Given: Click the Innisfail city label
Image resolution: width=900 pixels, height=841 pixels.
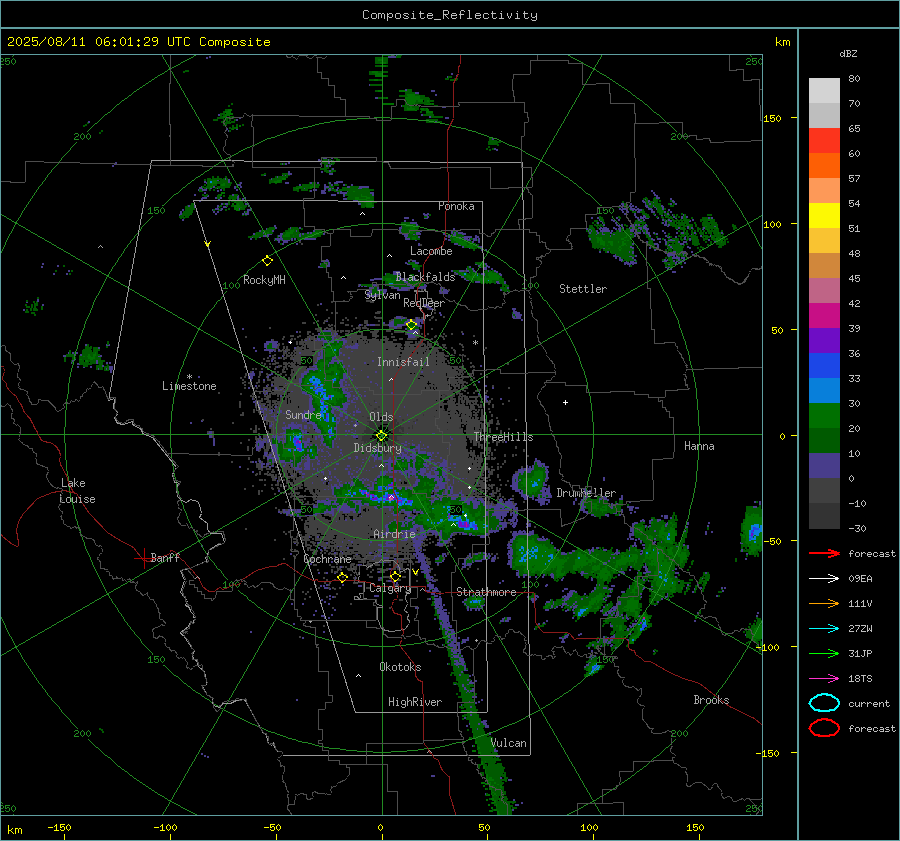Looking at the screenshot, I should (x=403, y=362).
